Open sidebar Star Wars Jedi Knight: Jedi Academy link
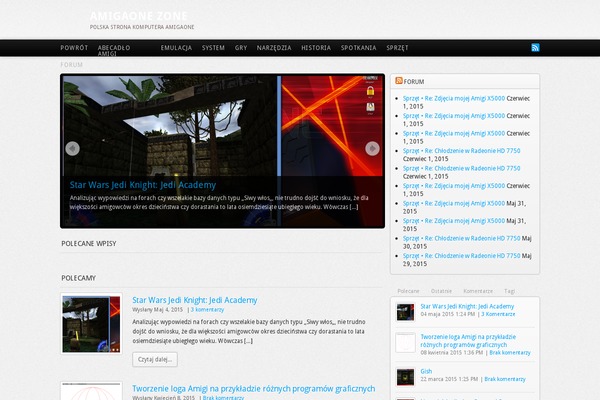This screenshot has height=400, width=600. pos(467,306)
